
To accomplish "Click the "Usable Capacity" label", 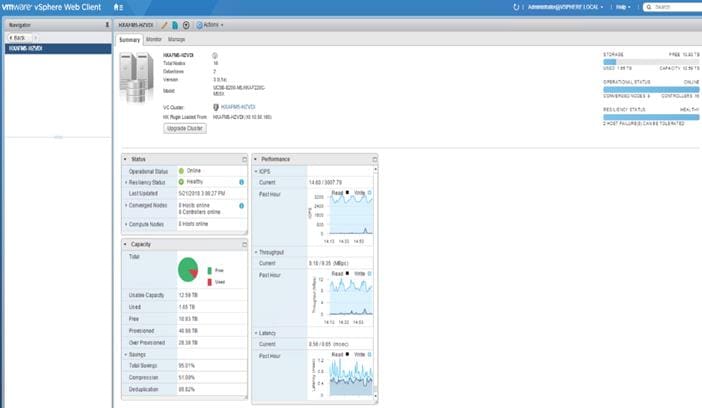I will [x=146, y=296].
